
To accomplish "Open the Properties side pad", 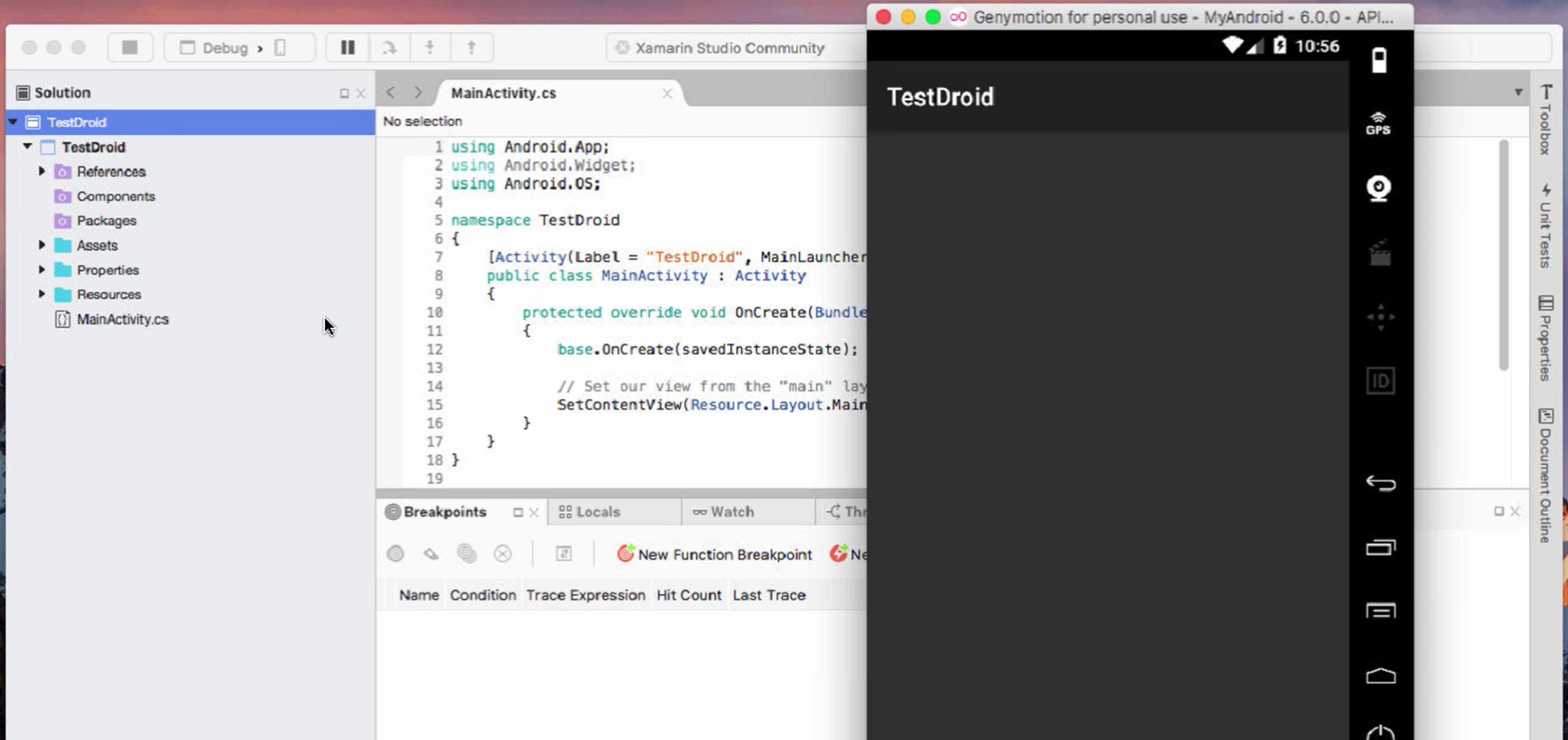I will pyautogui.click(x=1546, y=338).
